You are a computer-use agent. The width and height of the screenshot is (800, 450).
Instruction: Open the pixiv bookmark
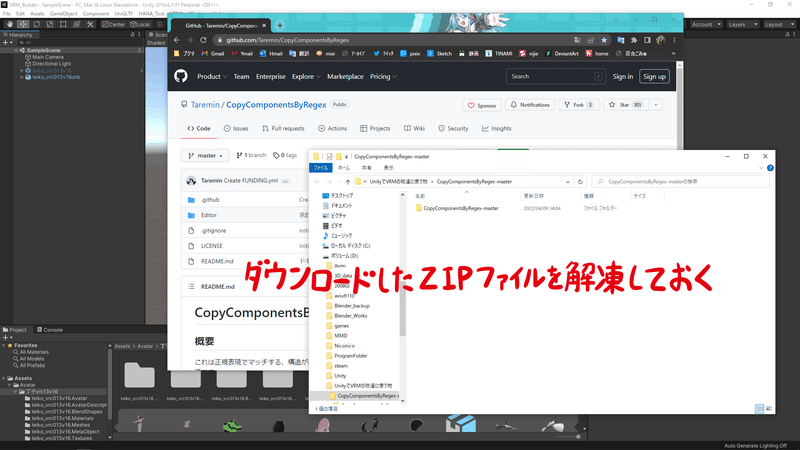pos(410,53)
